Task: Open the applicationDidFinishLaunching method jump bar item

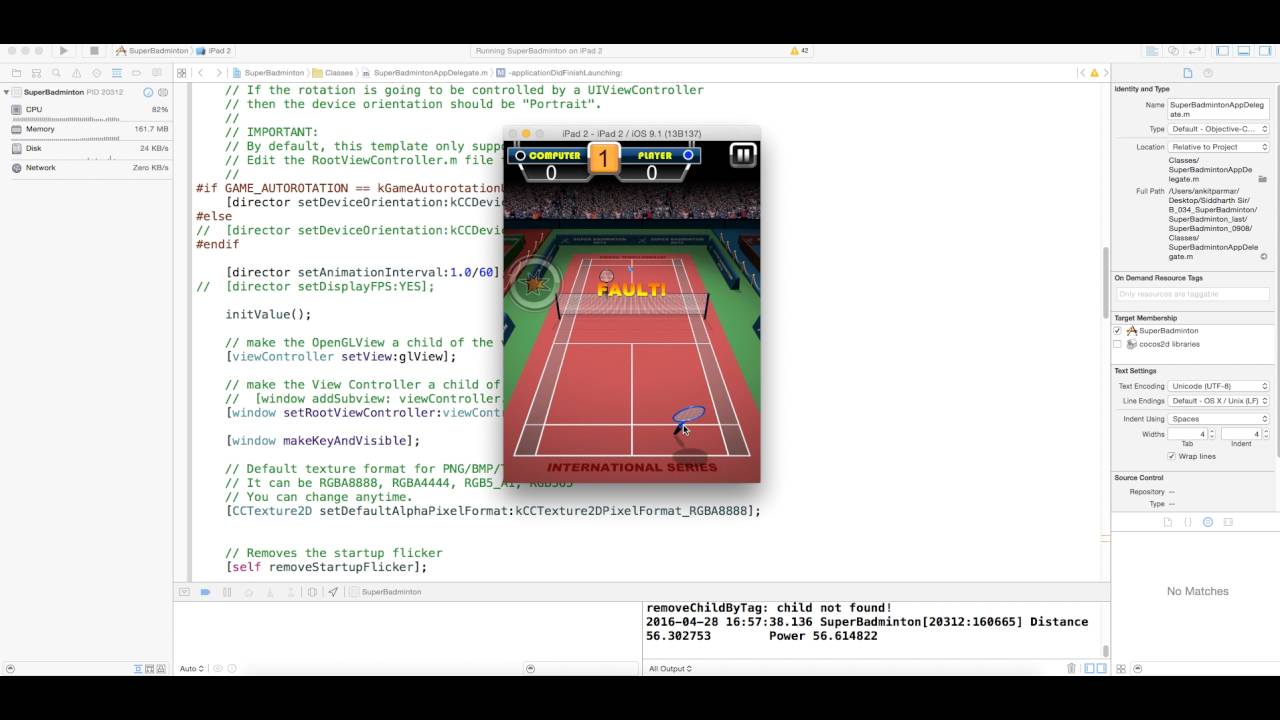Action: [x=560, y=73]
